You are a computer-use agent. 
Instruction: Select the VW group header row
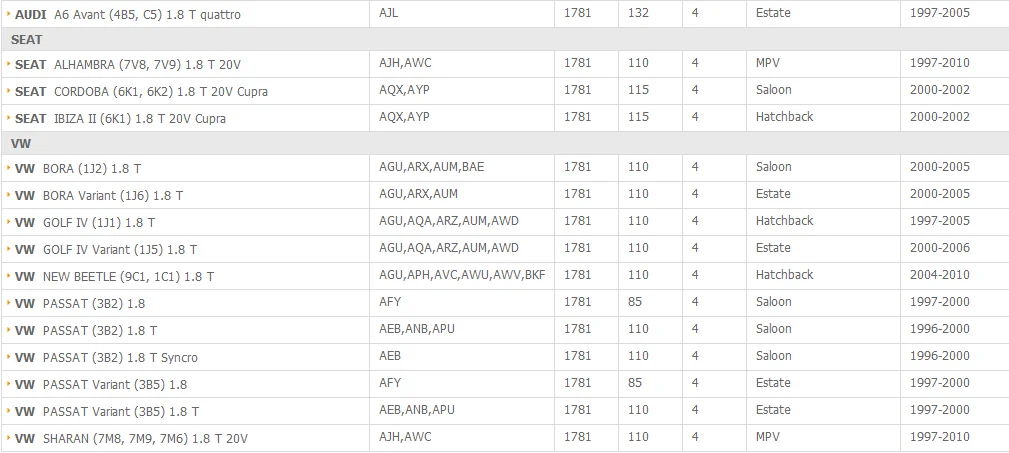[504, 143]
